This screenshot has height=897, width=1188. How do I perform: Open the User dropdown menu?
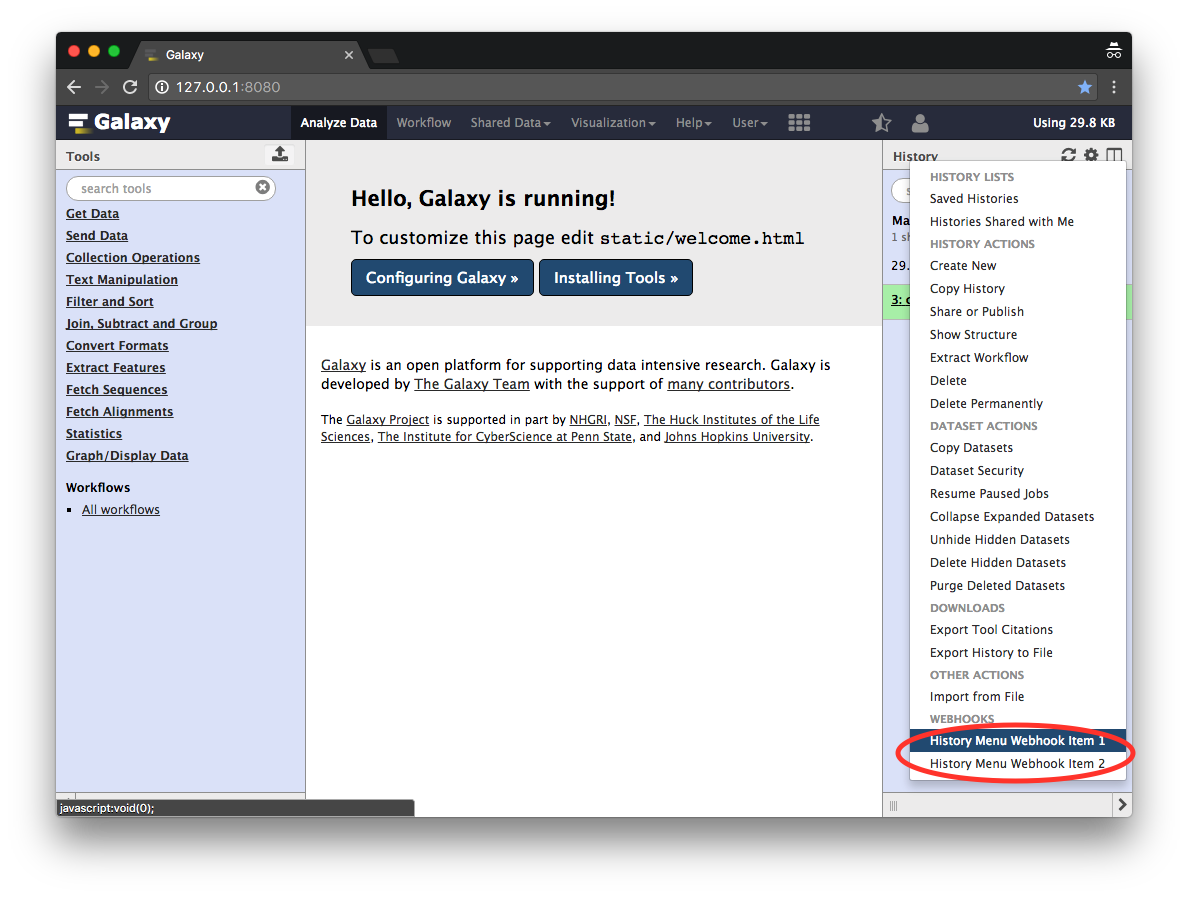[x=749, y=123]
